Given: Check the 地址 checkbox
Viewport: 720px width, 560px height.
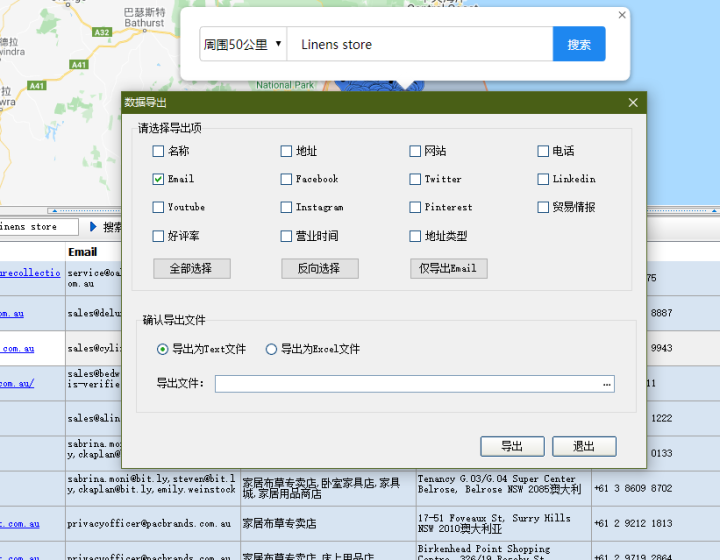Looking at the screenshot, I should [x=286, y=151].
